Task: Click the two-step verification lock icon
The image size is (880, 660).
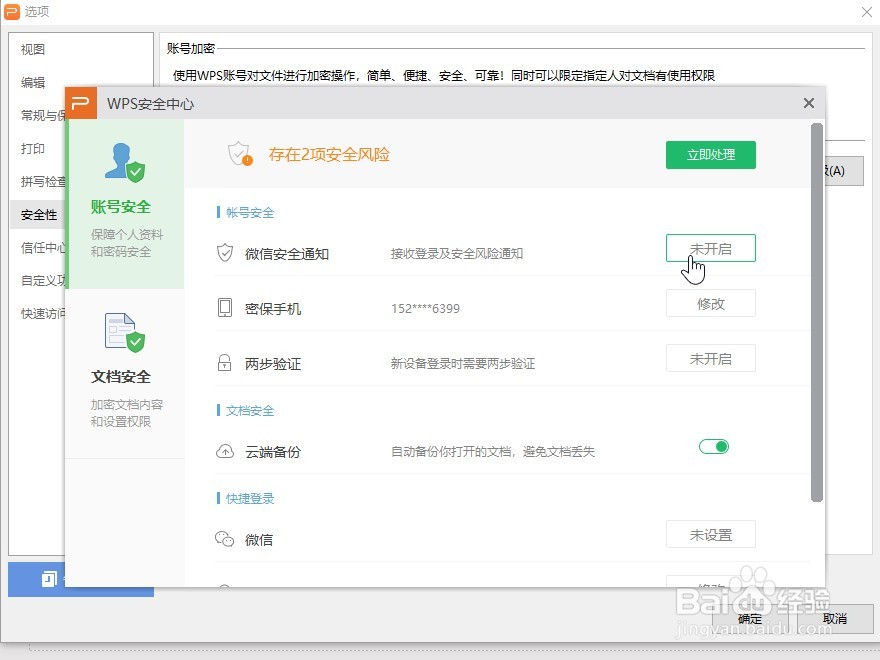Action: (224, 363)
